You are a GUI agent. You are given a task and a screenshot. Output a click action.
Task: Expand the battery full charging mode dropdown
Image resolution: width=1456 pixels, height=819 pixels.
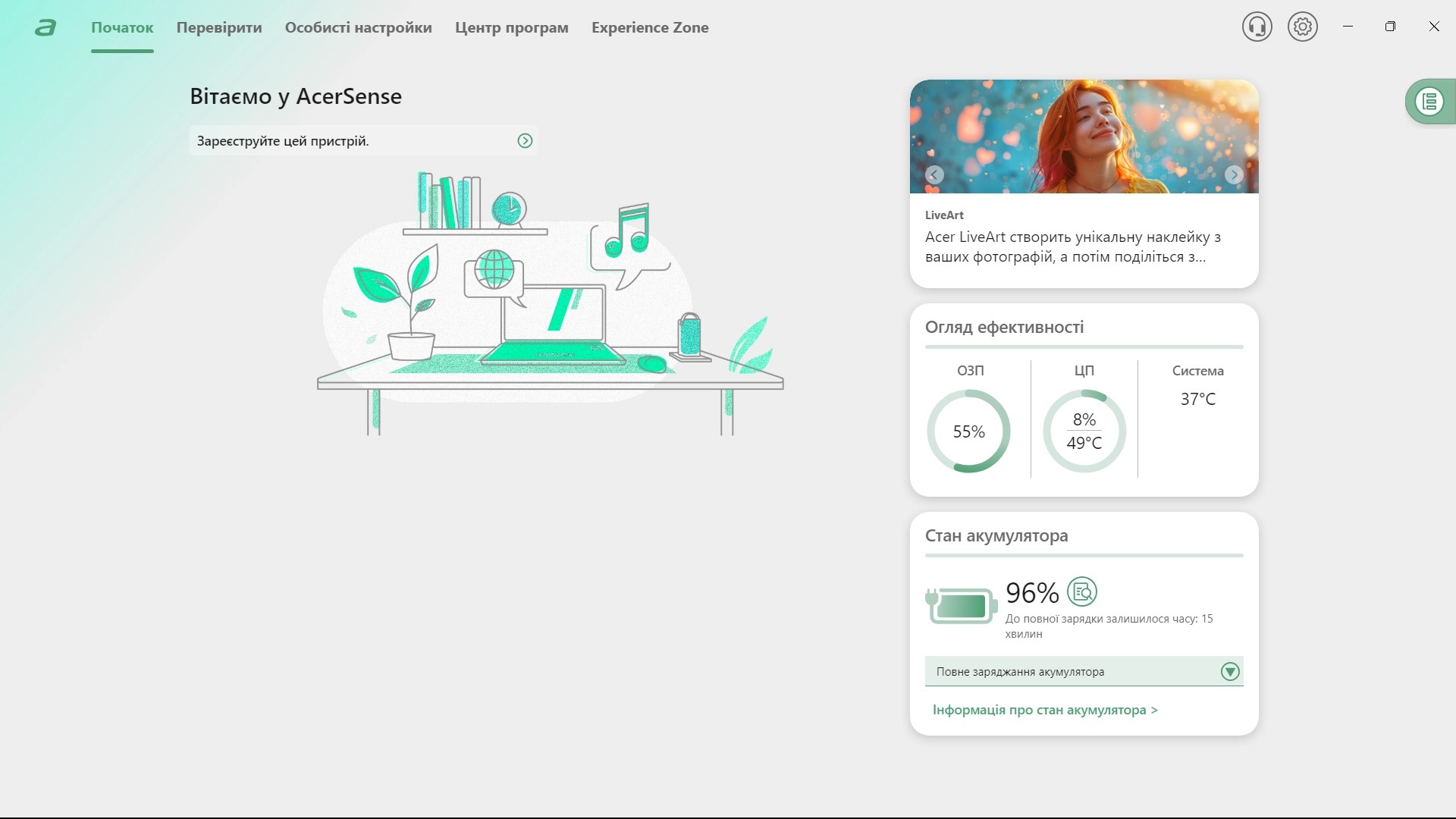pos(1229,672)
